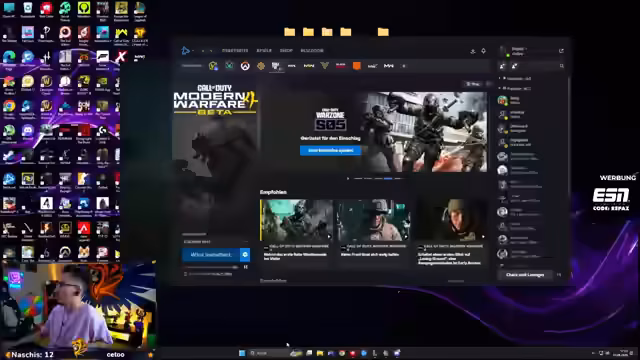
Task: Open game settings gear beside blue button
Action: pyautogui.click(x=245, y=255)
